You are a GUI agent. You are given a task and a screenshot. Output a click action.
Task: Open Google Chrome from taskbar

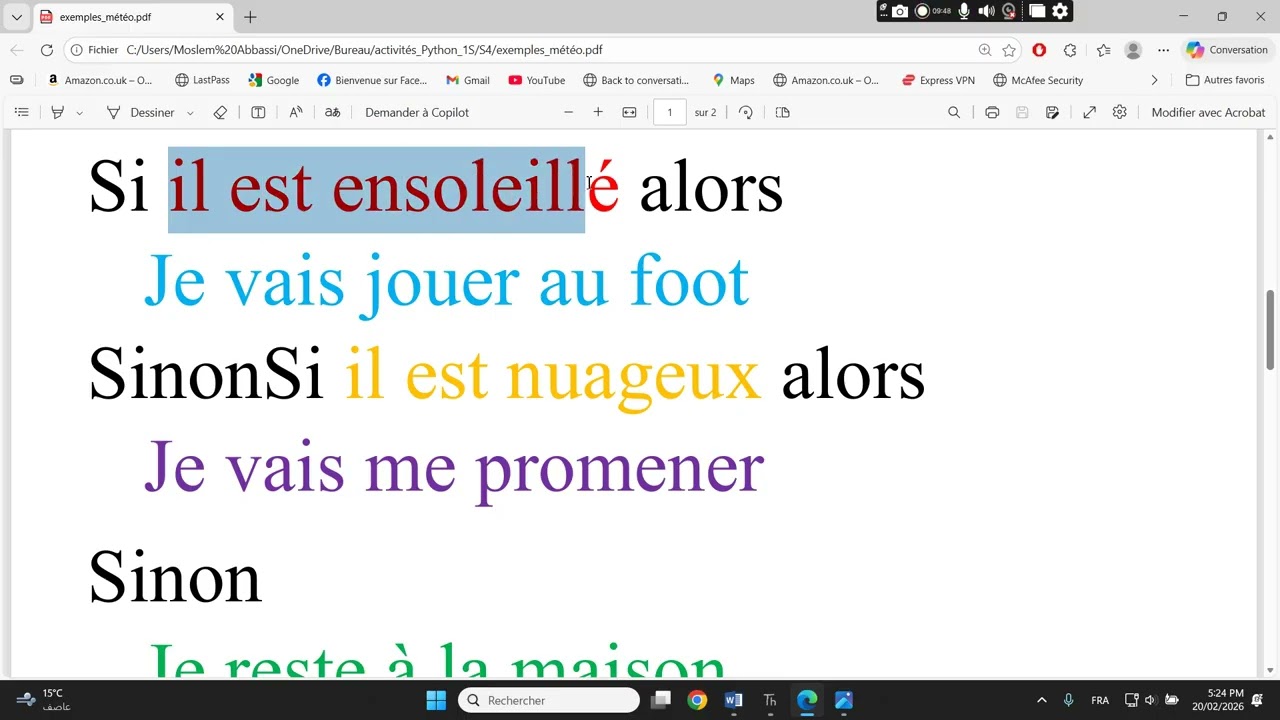tap(697, 700)
